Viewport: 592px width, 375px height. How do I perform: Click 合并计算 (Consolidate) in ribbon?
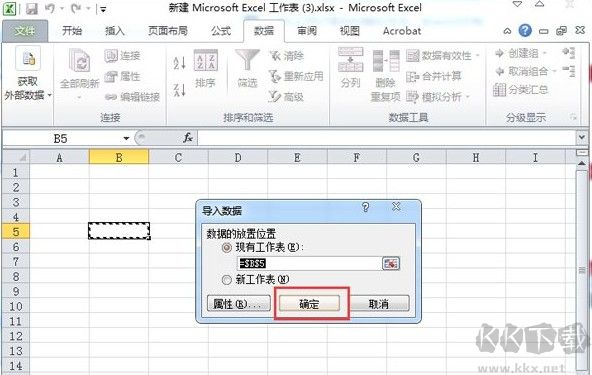(434, 77)
